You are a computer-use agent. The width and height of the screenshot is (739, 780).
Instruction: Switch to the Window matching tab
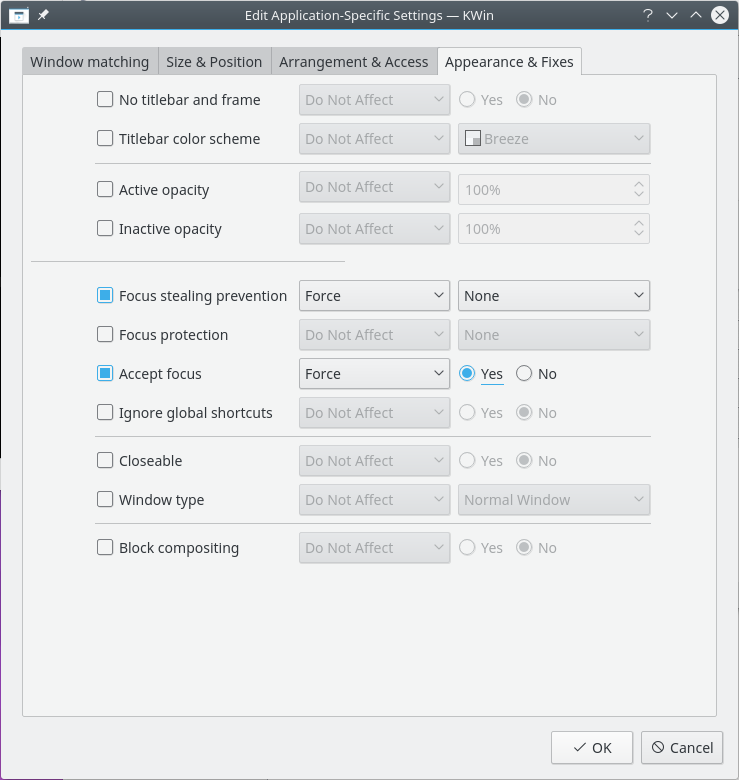point(89,62)
